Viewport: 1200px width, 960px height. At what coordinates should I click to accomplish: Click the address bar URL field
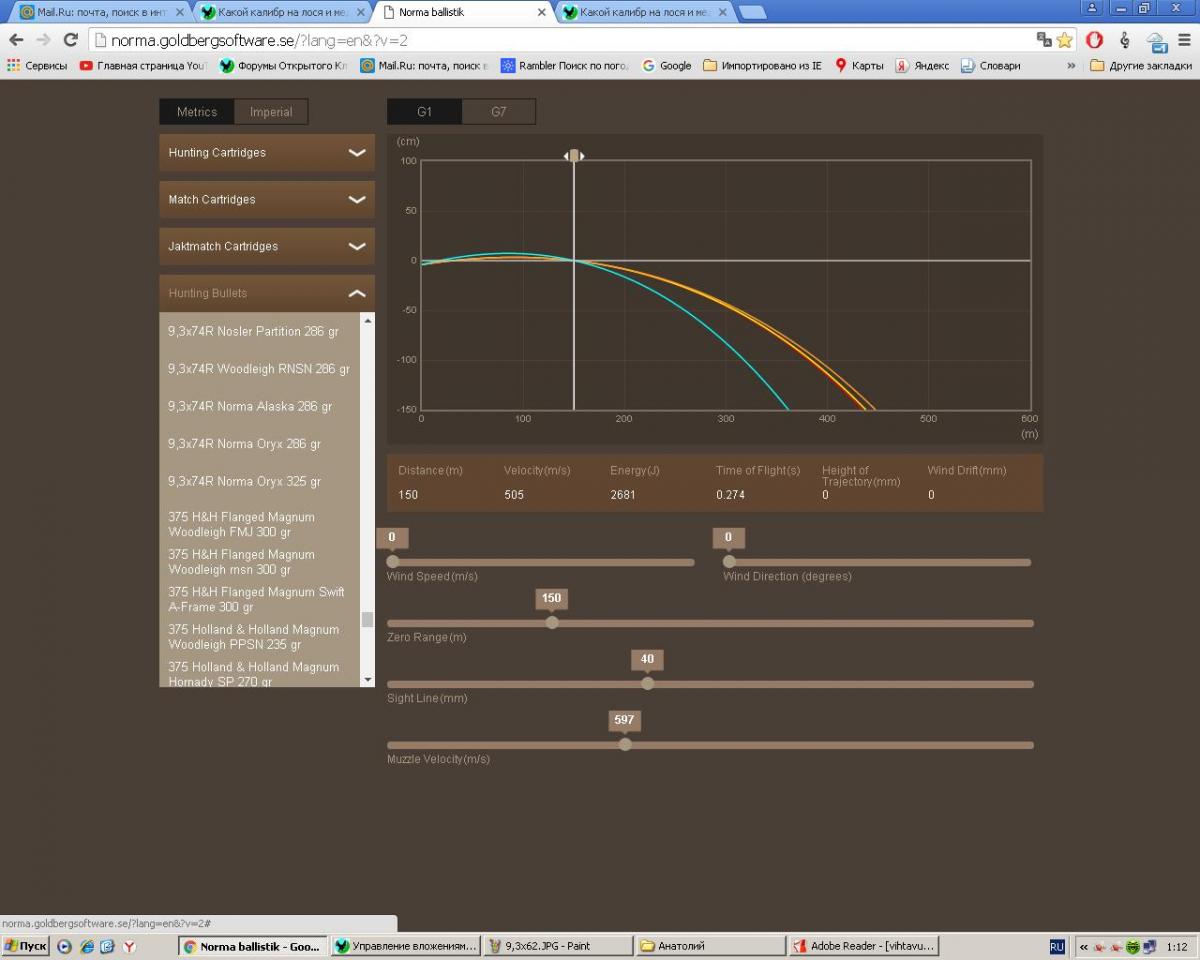pos(560,40)
